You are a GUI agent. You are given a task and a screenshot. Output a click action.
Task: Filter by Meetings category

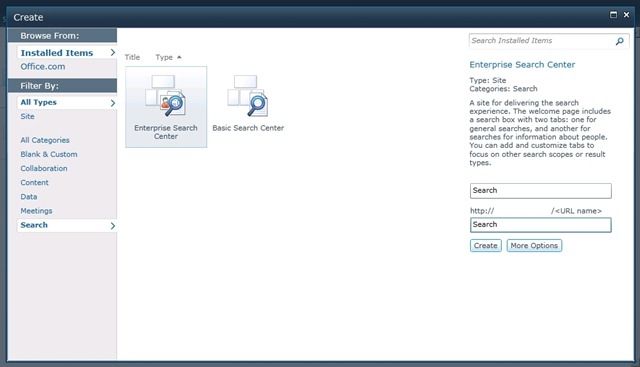[x=36, y=211]
